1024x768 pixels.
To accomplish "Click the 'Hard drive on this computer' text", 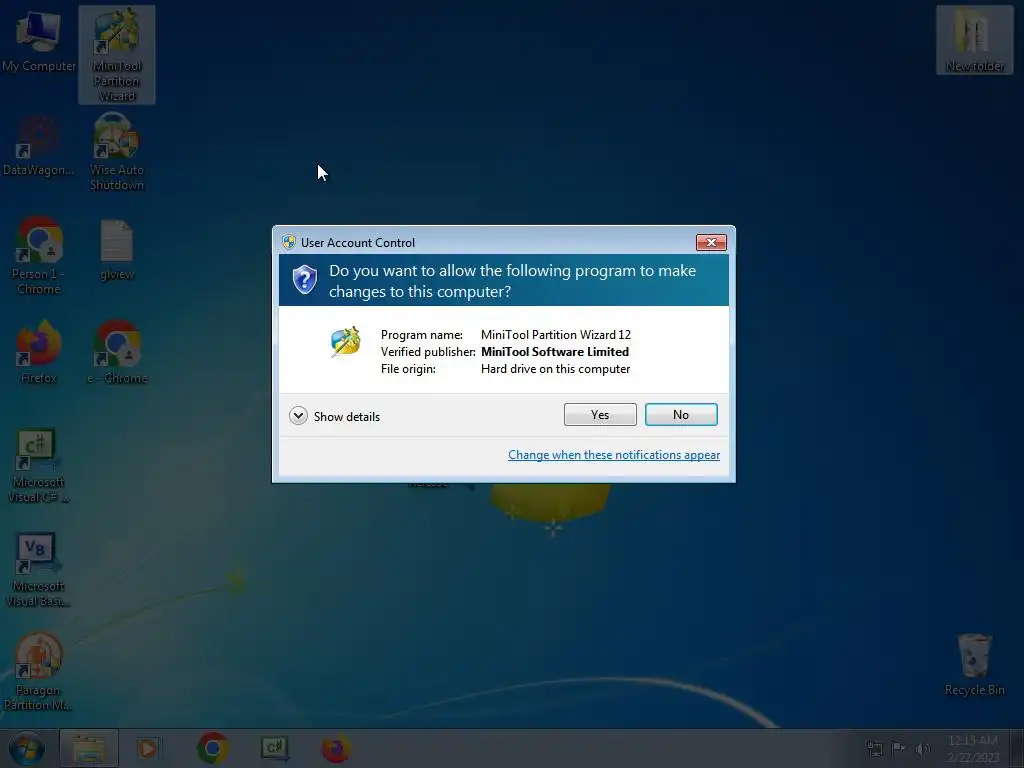I will (x=555, y=369).
